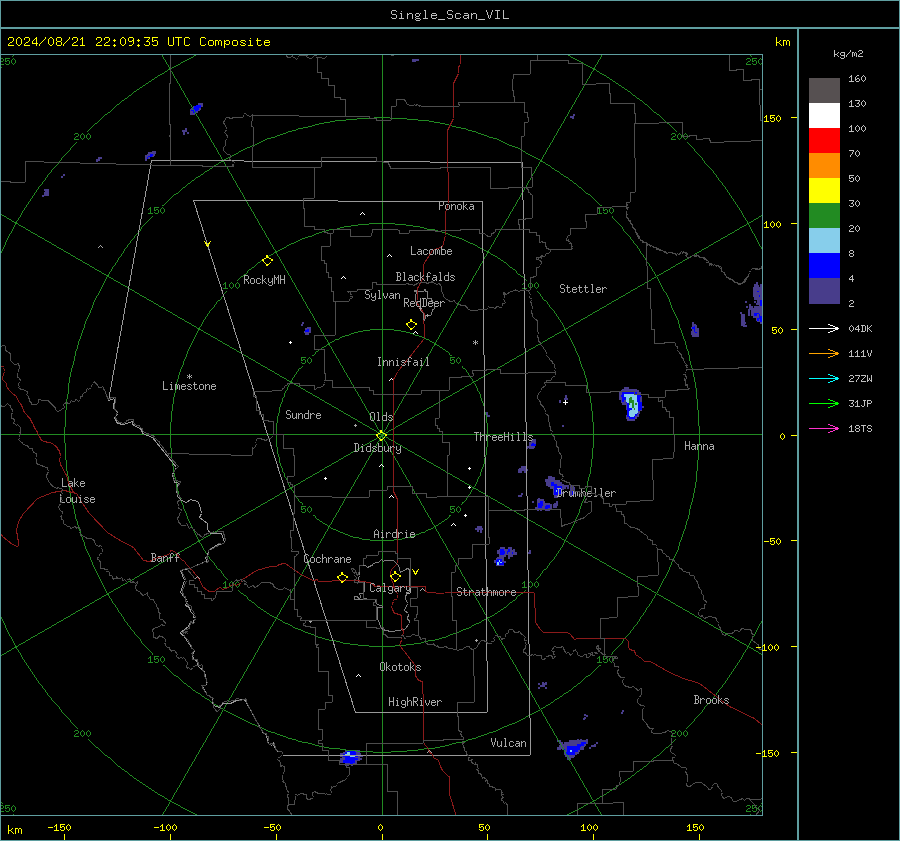Click the green storm cell west of Hanna
The image size is (900, 841).
(x=631, y=404)
